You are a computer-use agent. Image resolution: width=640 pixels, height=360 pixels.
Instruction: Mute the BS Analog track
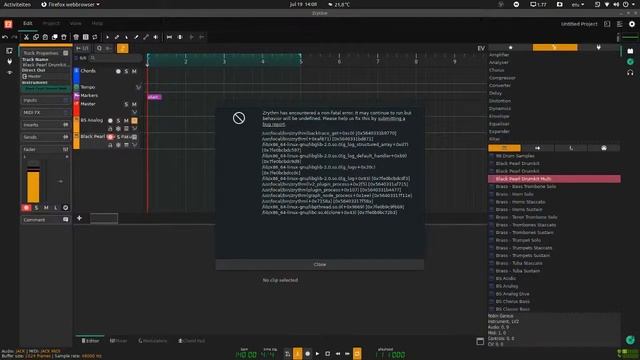[126, 121]
